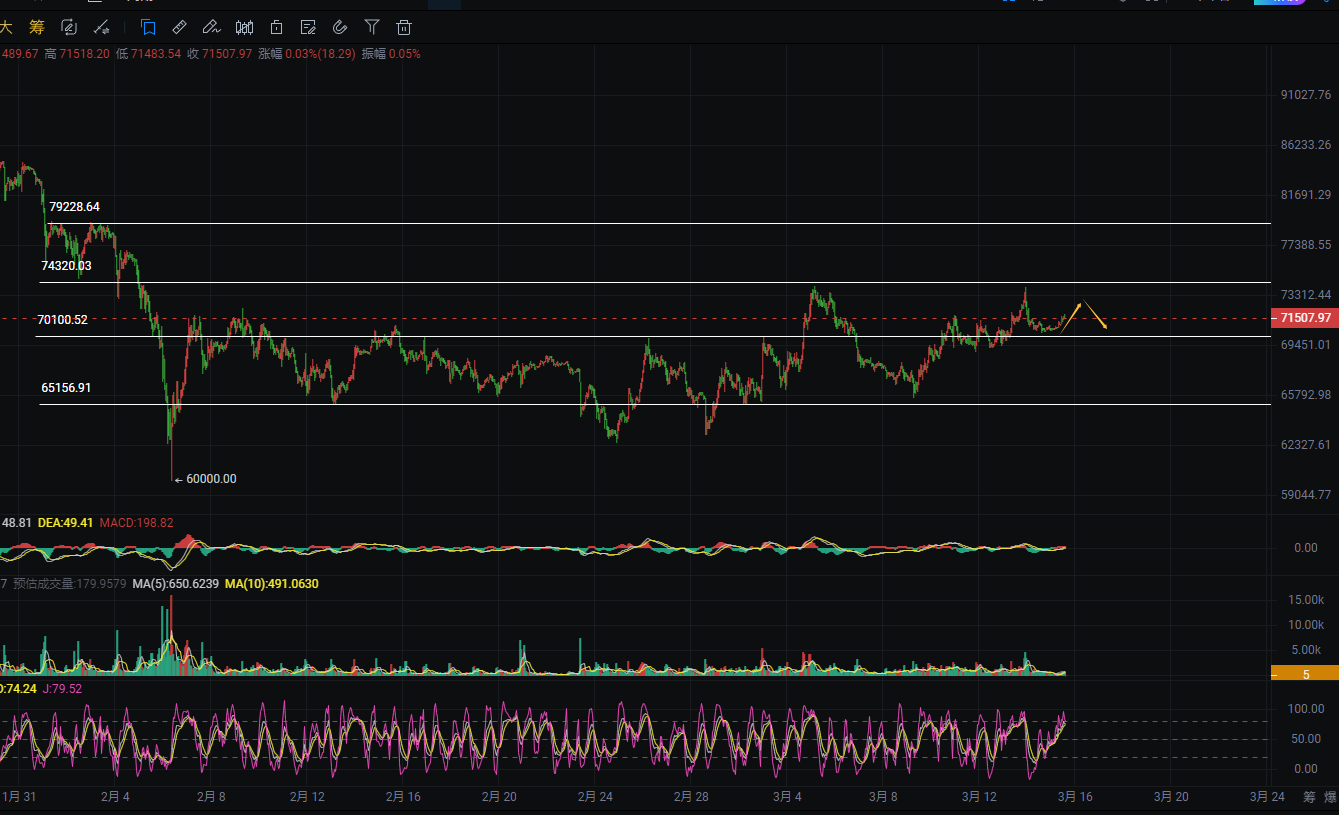
Task: Open the note edit tool
Action: pos(308,27)
